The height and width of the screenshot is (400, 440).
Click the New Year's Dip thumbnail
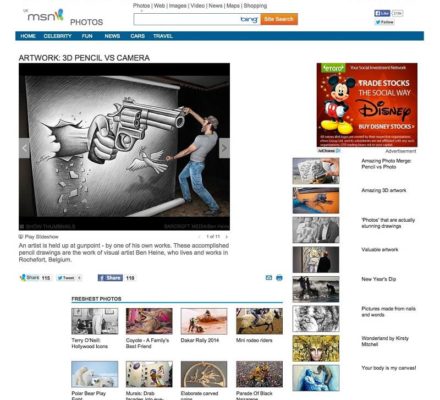coord(316,289)
